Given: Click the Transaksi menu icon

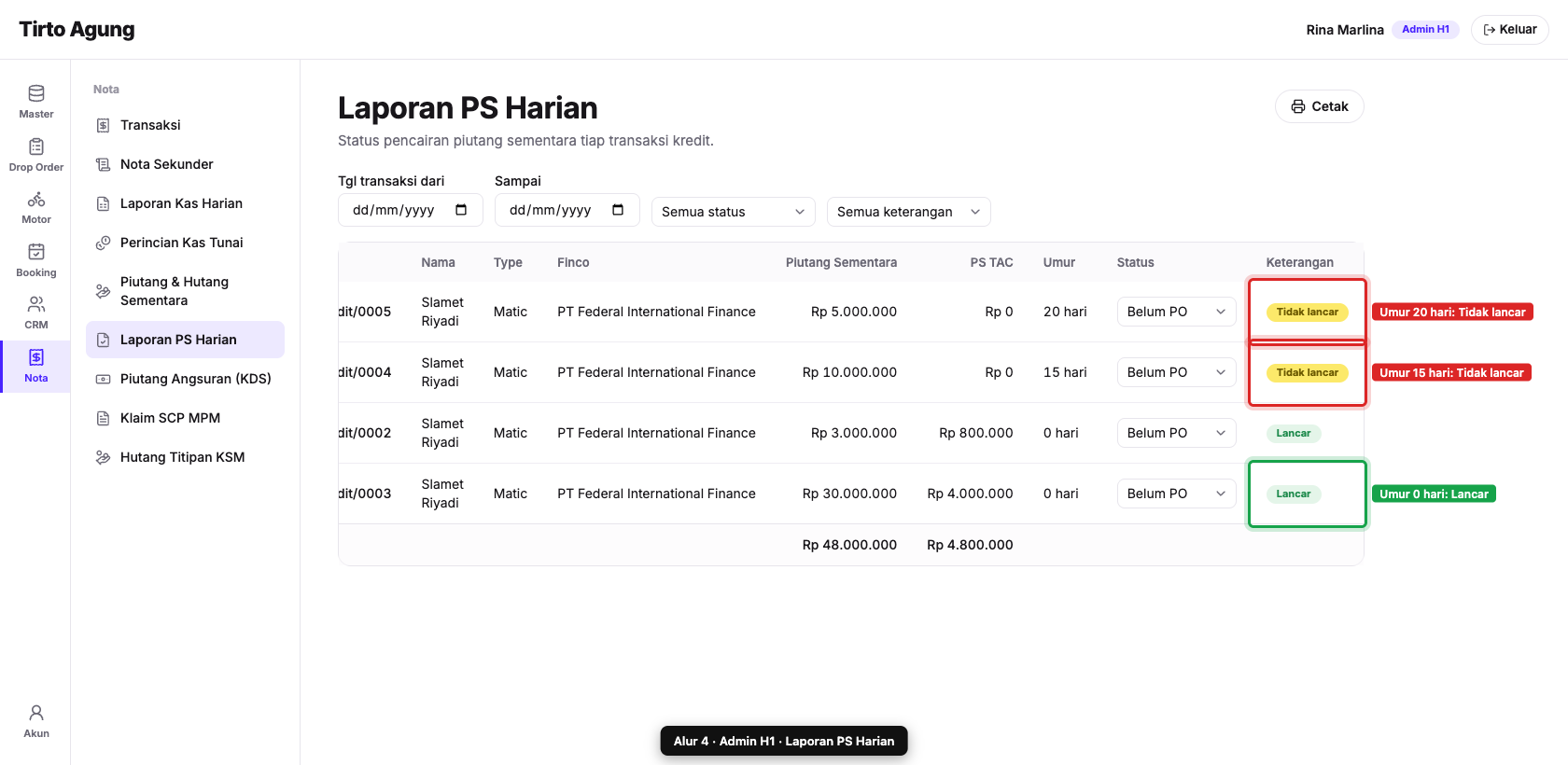Looking at the screenshot, I should (x=104, y=125).
